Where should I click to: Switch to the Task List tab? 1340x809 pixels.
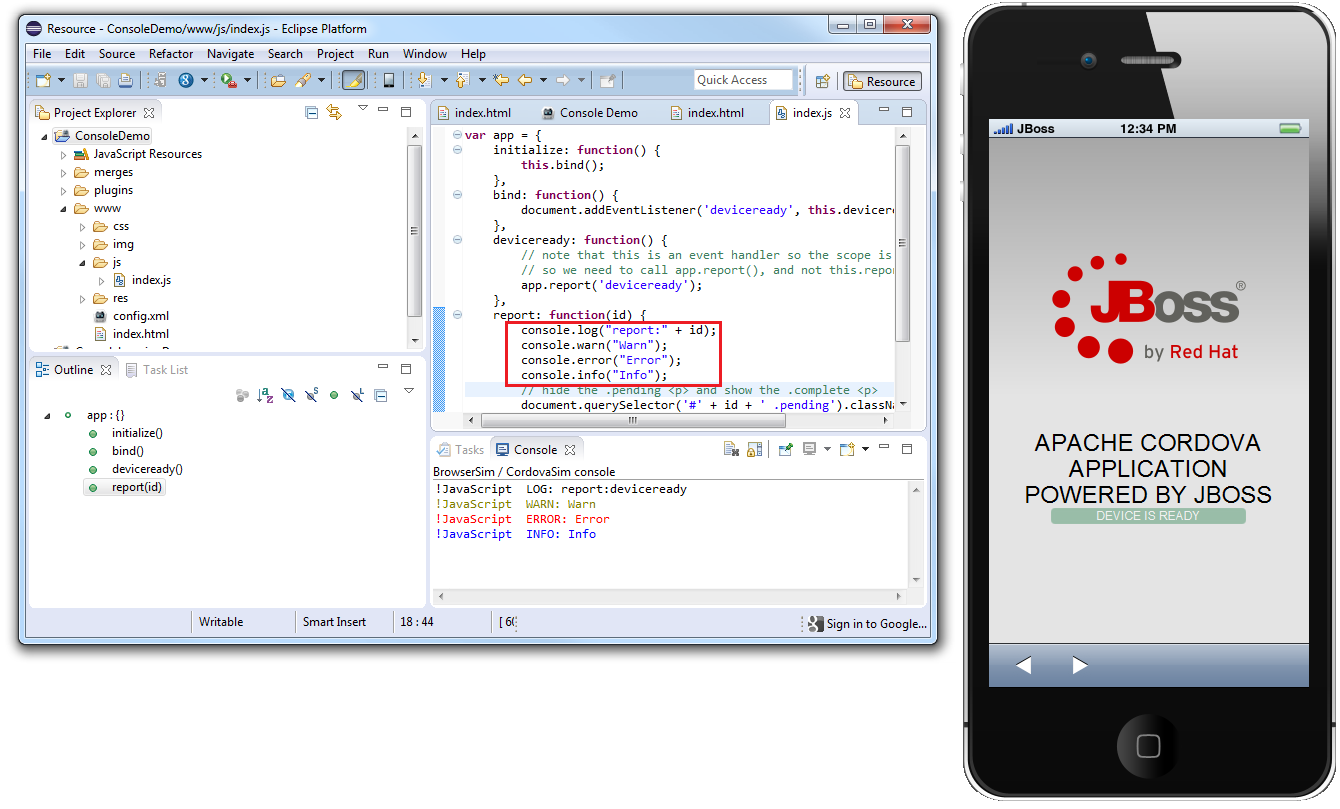pyautogui.click(x=157, y=370)
